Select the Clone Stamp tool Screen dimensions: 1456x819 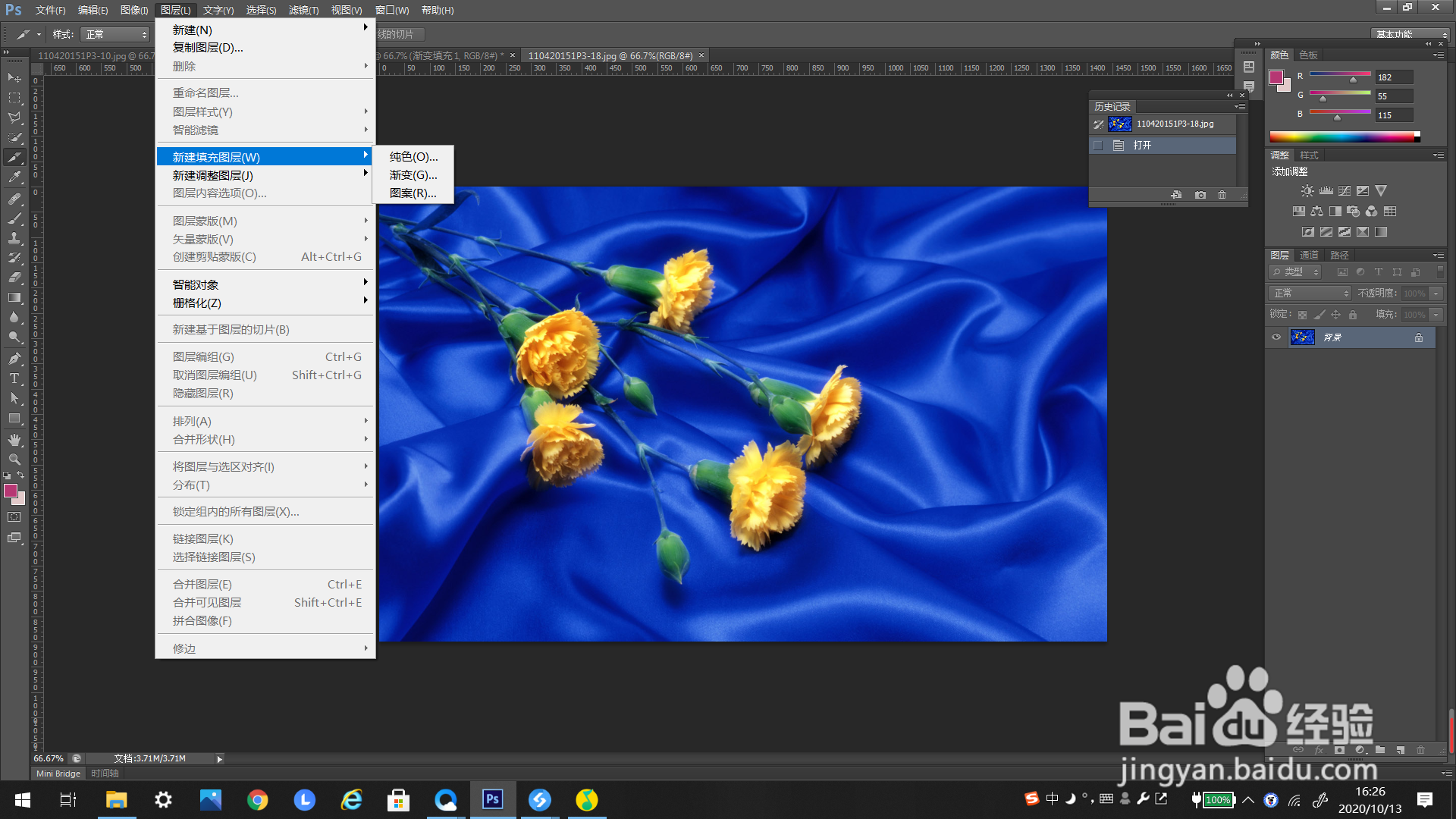(14, 238)
